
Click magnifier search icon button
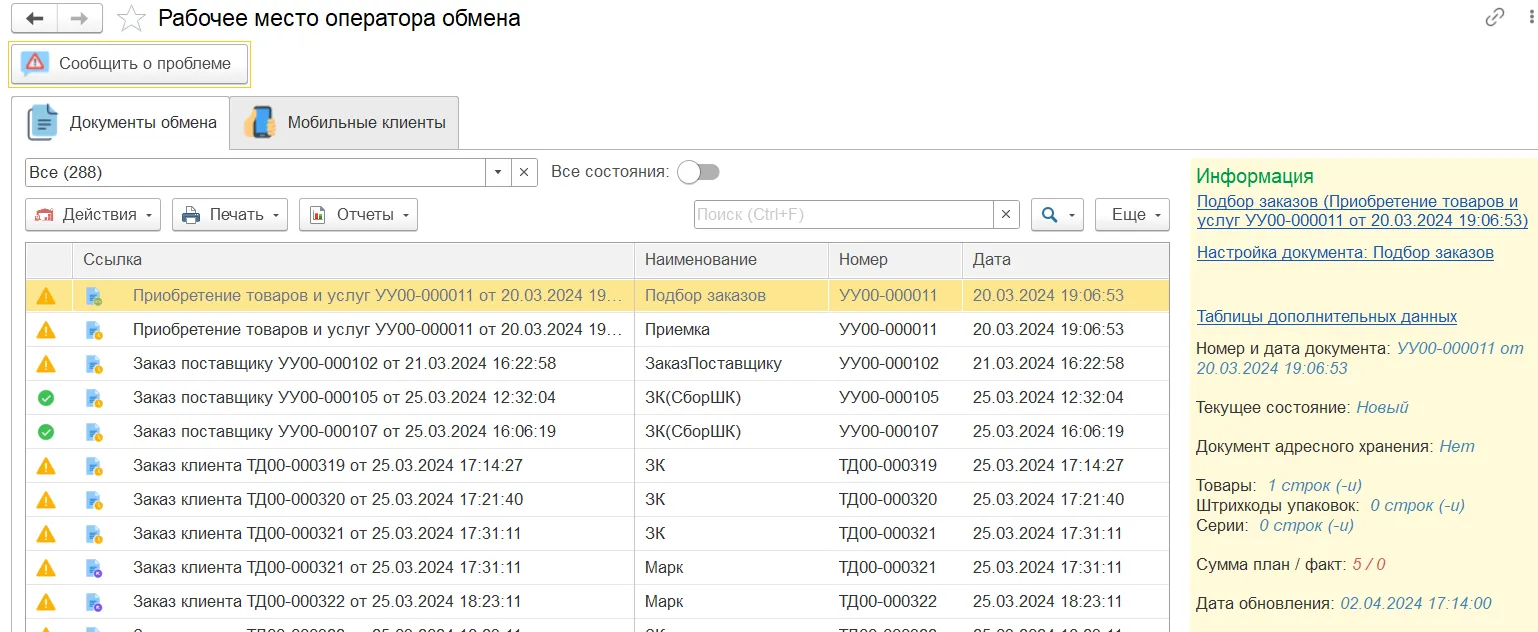1056,215
